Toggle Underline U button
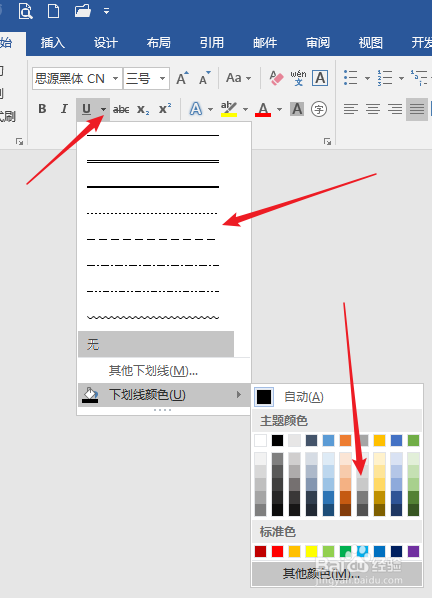Viewport: 432px width, 598px height. coord(87,109)
